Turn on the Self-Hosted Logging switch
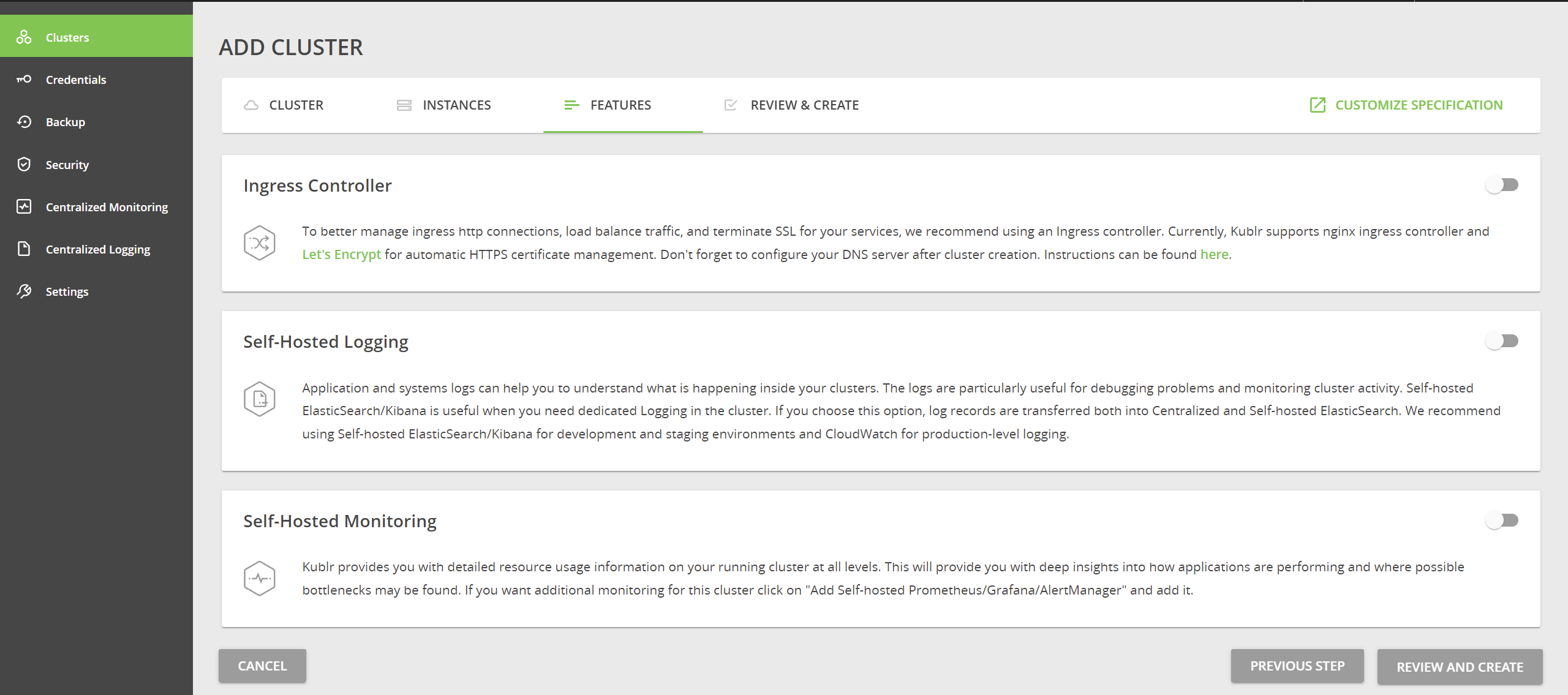Viewport: 1568px width, 695px height. 1502,341
